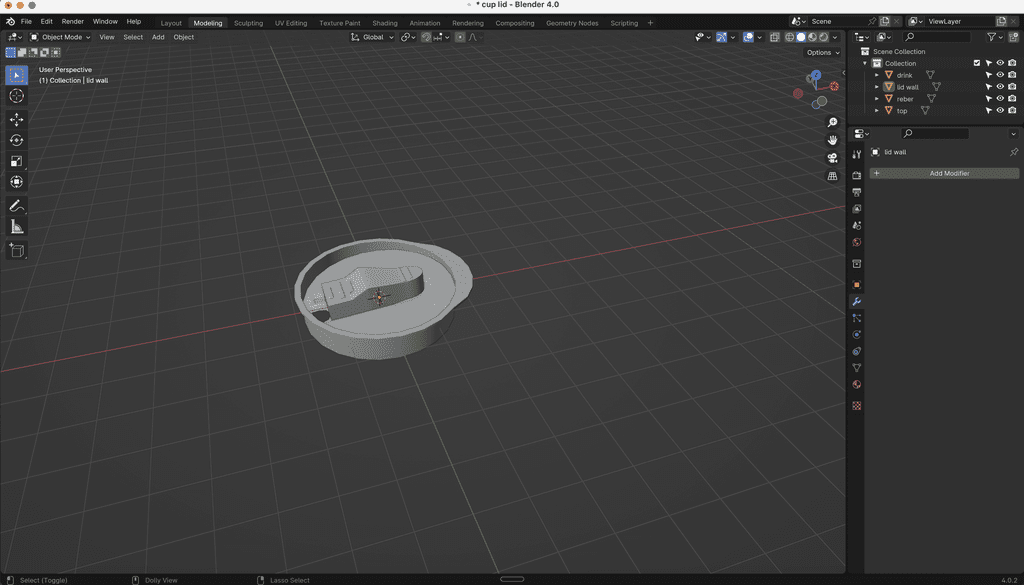Expand the reber object in outliner
The height and width of the screenshot is (585, 1024).
[x=877, y=99]
